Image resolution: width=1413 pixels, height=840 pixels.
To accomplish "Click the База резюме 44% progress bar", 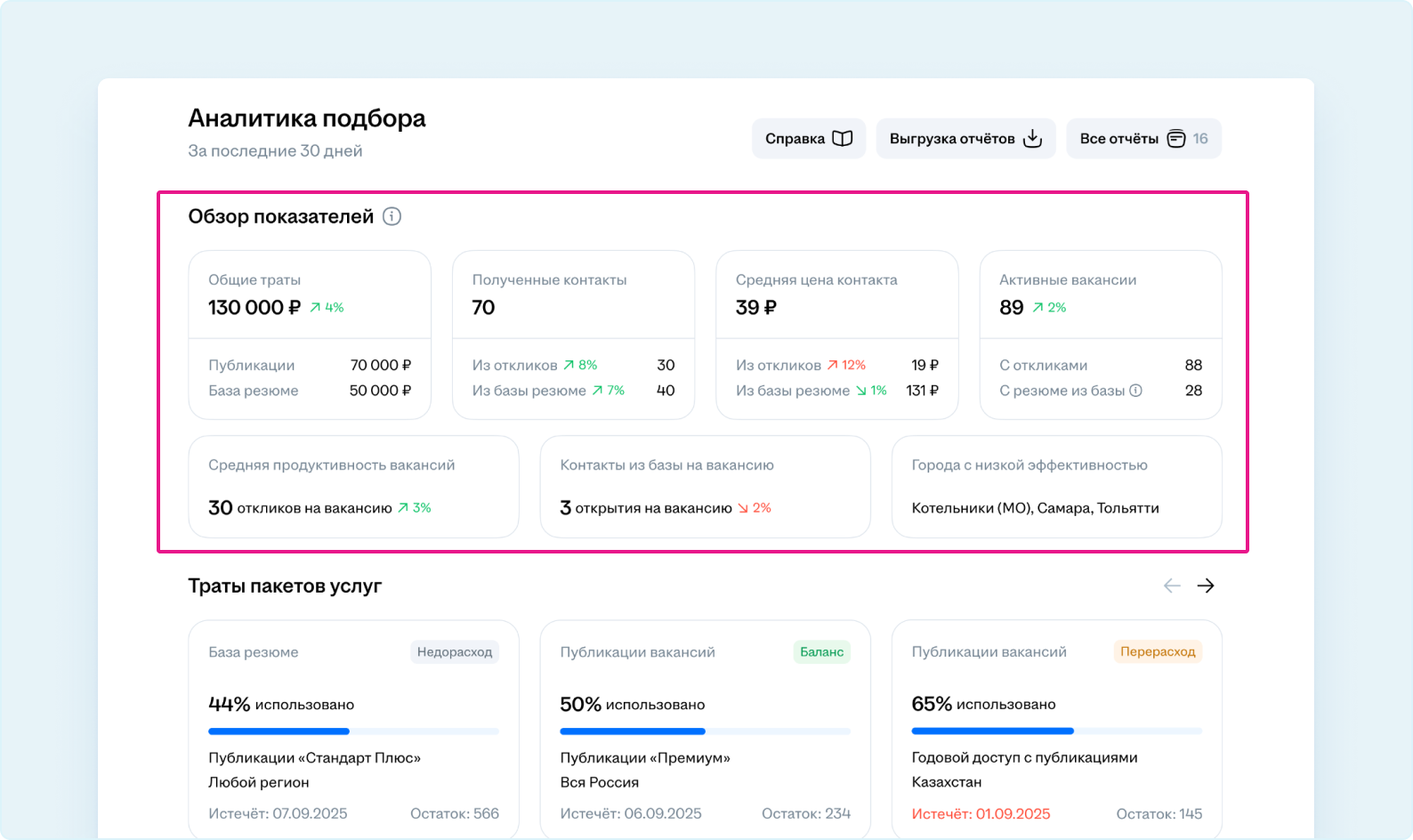I will pyautogui.click(x=353, y=731).
